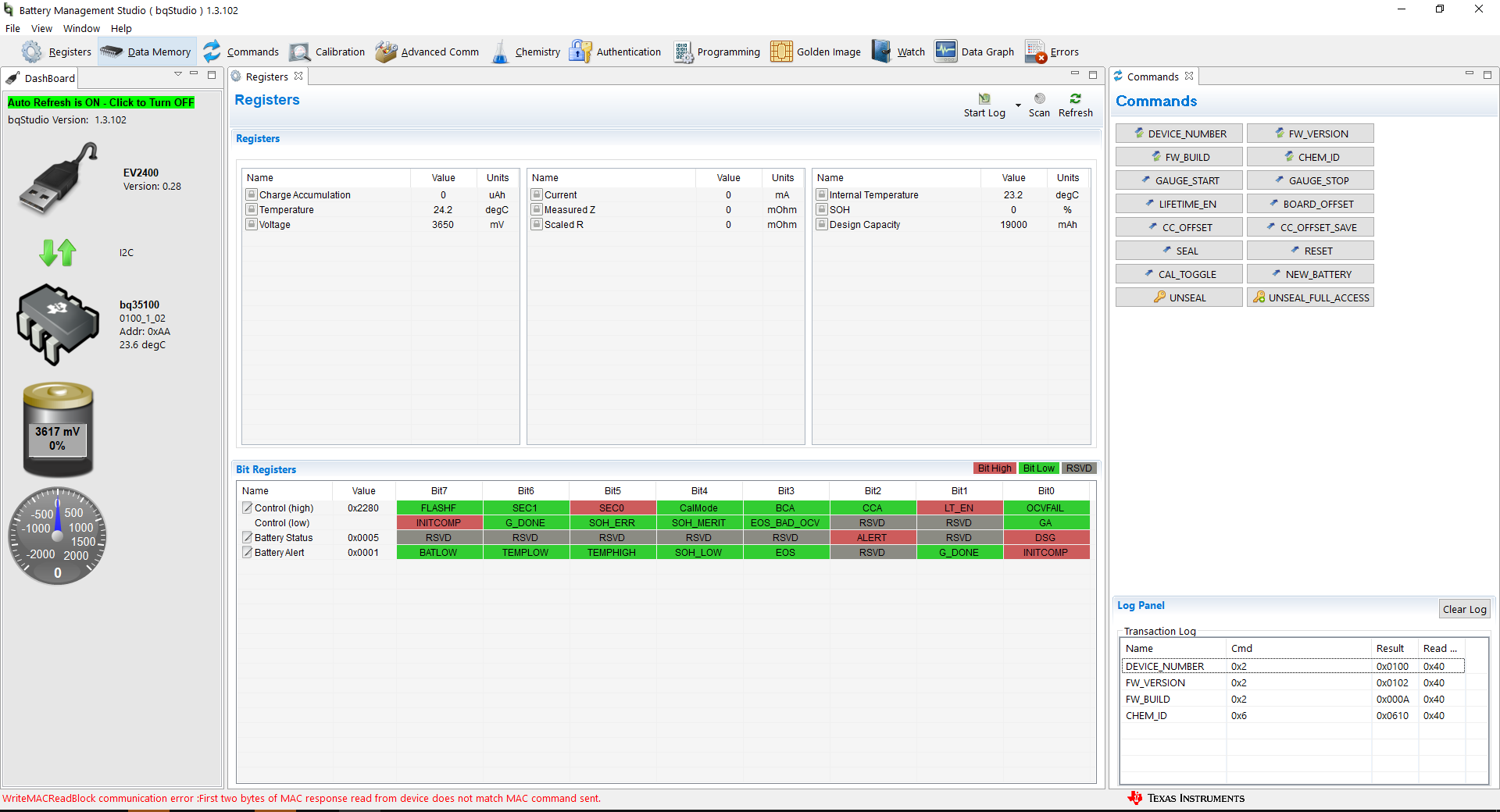
Task: Close the Registers tab with X
Action: (298, 76)
